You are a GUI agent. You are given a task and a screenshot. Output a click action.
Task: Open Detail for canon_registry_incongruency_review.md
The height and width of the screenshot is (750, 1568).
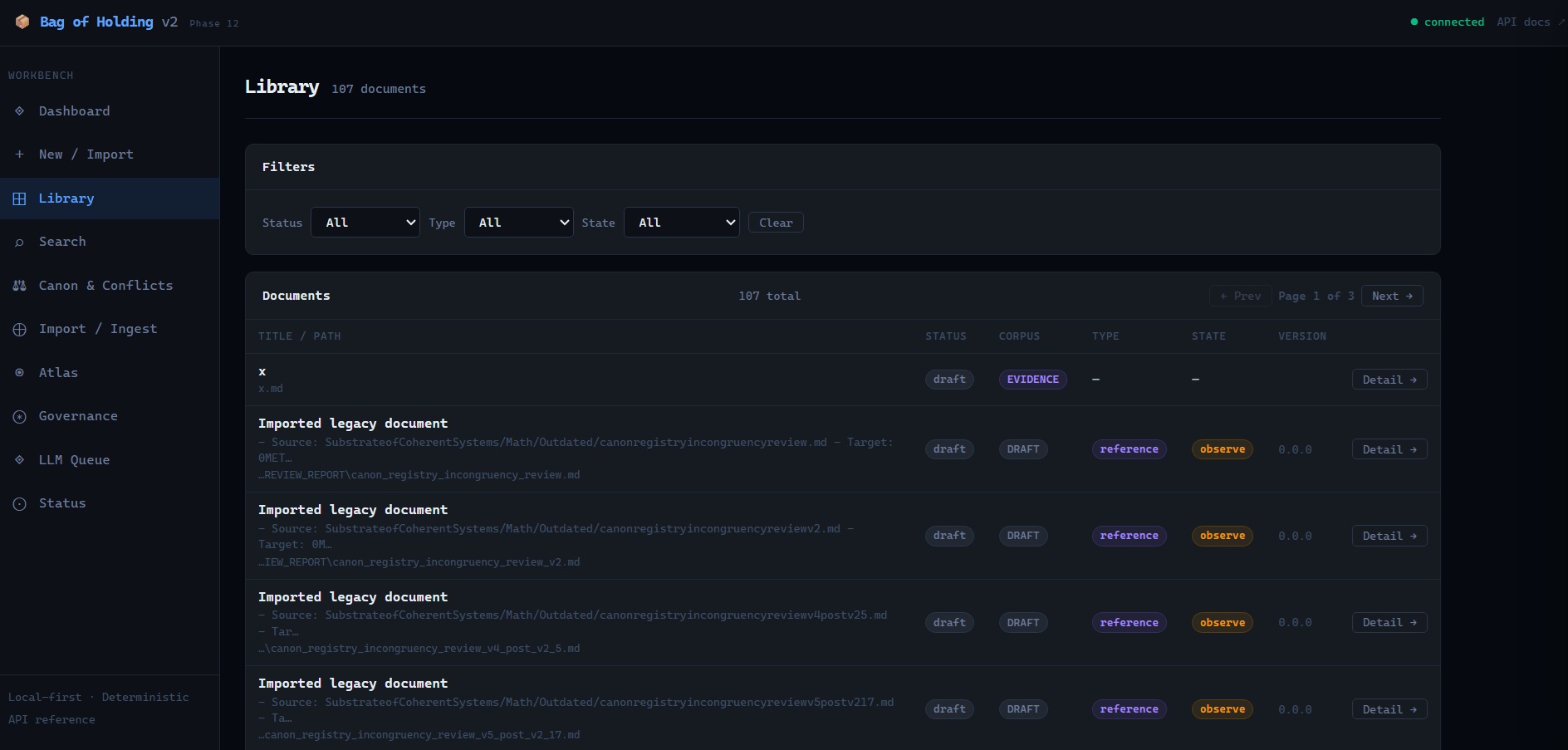[x=1389, y=449]
